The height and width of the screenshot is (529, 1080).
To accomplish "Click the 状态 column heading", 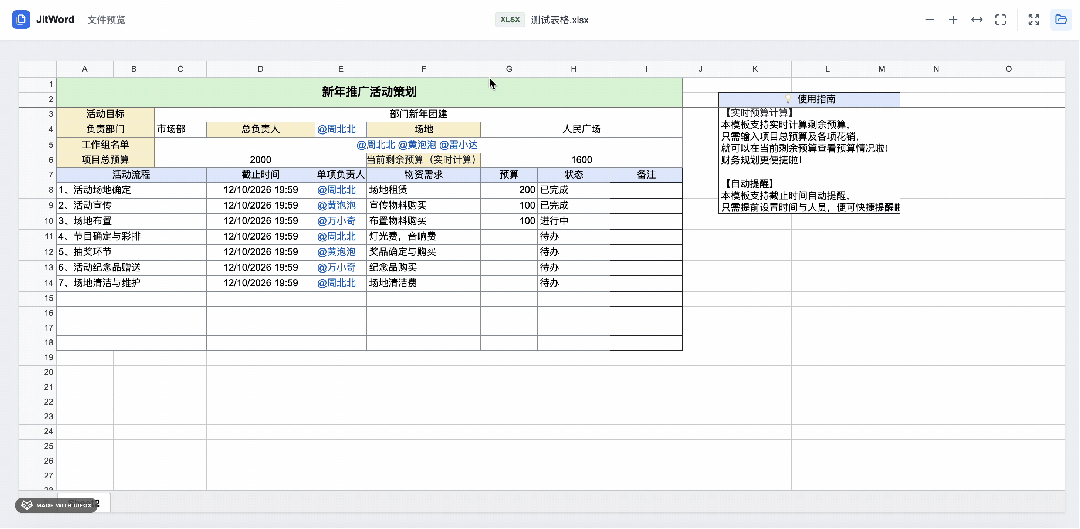I will tap(574, 175).
